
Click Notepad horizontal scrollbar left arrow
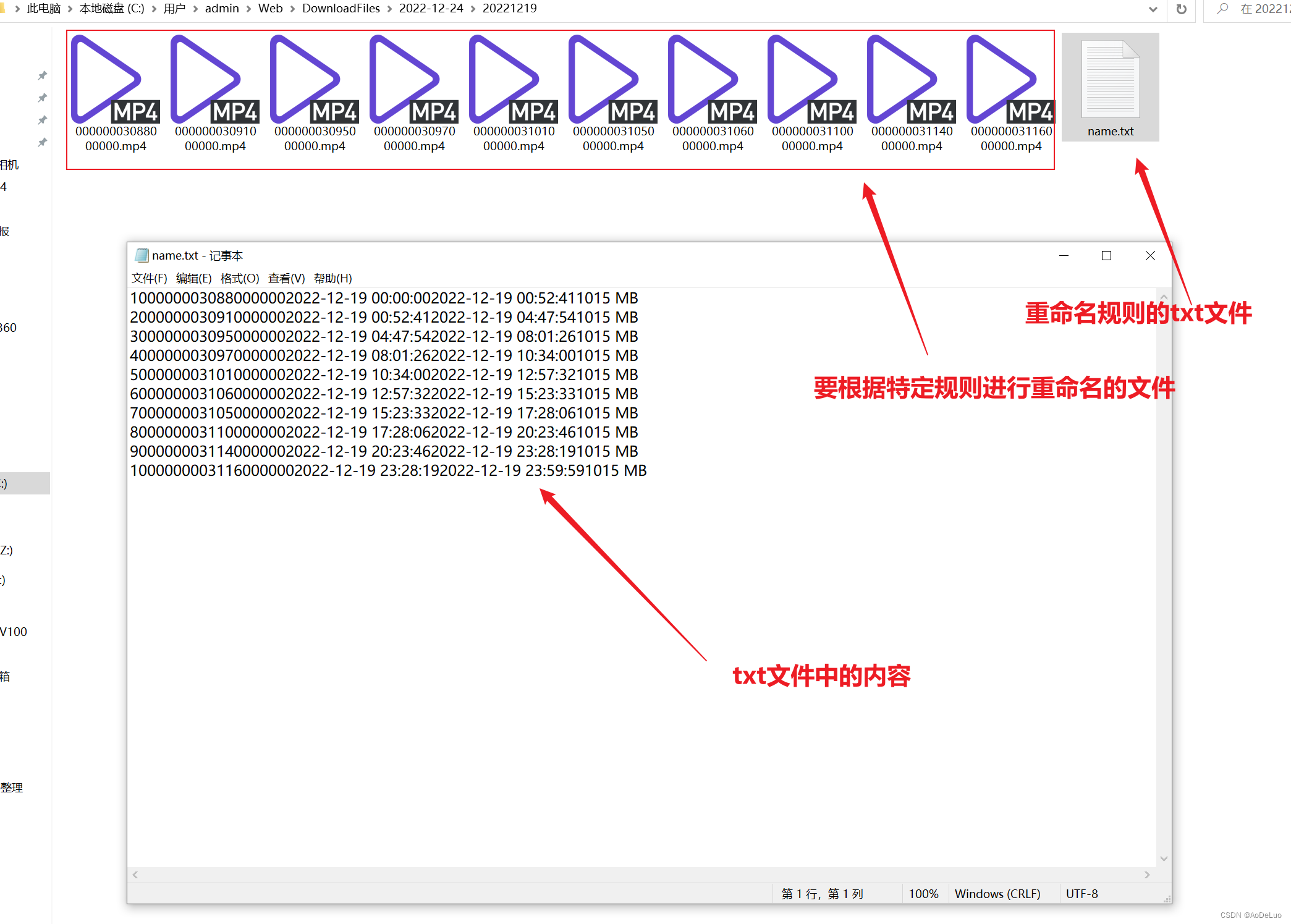coord(135,875)
